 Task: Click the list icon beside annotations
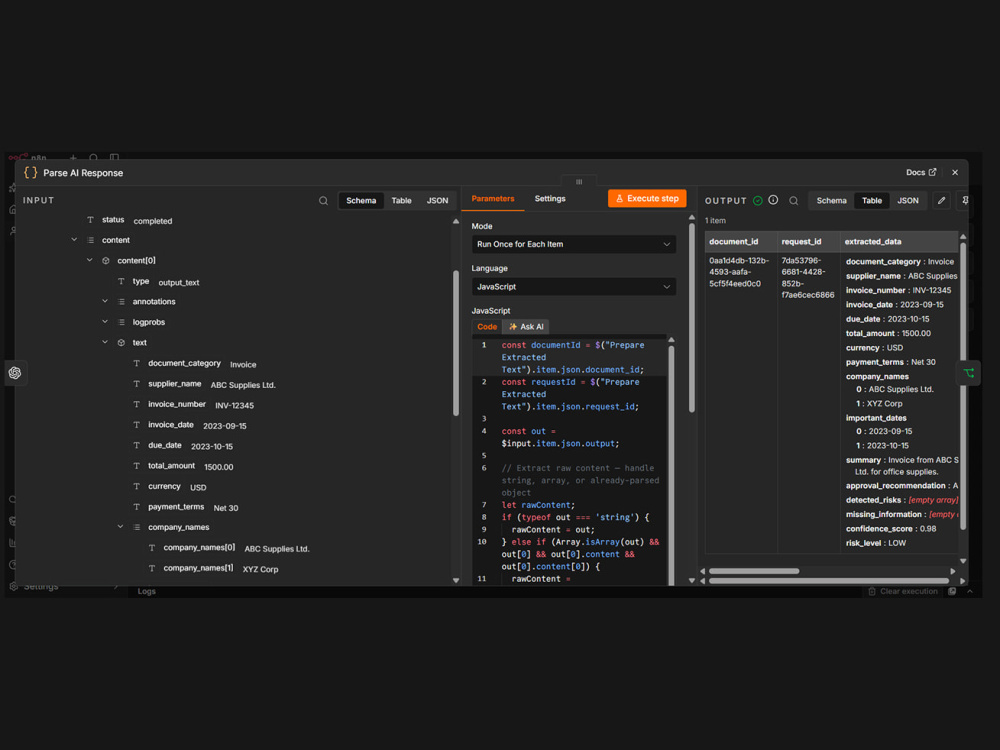tap(121, 302)
